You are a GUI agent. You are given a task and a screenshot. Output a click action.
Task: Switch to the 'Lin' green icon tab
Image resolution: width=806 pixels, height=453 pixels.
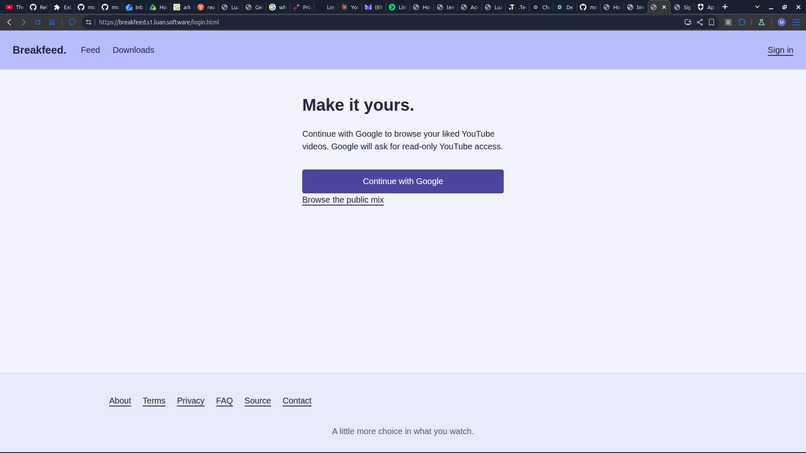coord(397,7)
